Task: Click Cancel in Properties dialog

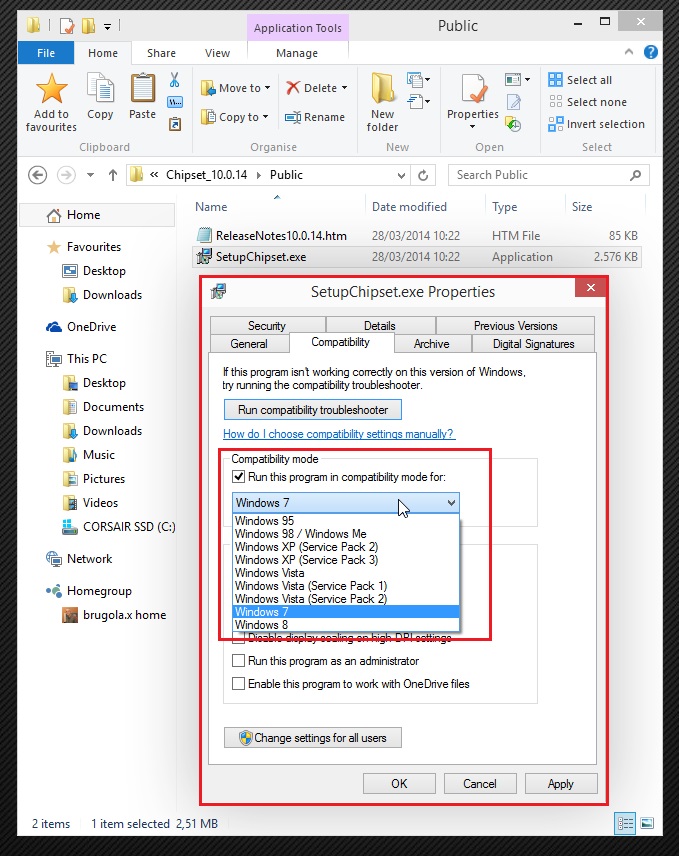Action: [x=480, y=783]
